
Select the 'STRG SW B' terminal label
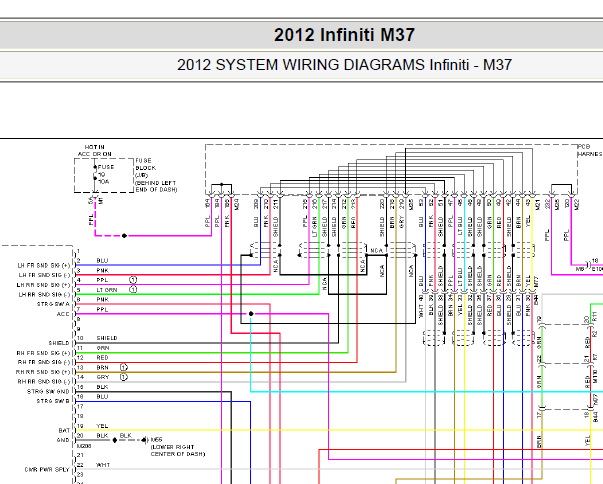(x=53, y=401)
